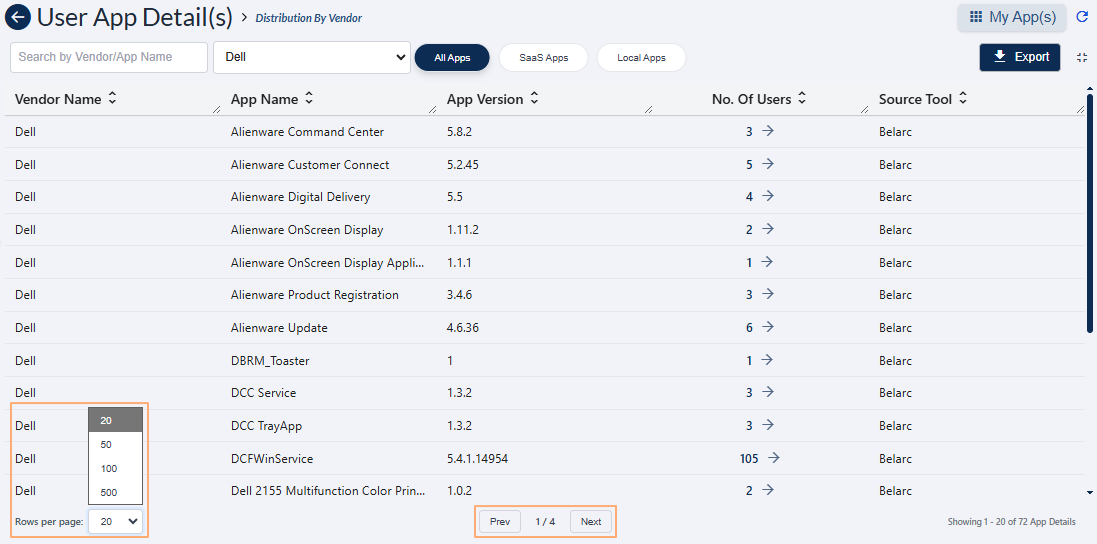Open users arrow for Alienware Customer Connect

pos(767,164)
